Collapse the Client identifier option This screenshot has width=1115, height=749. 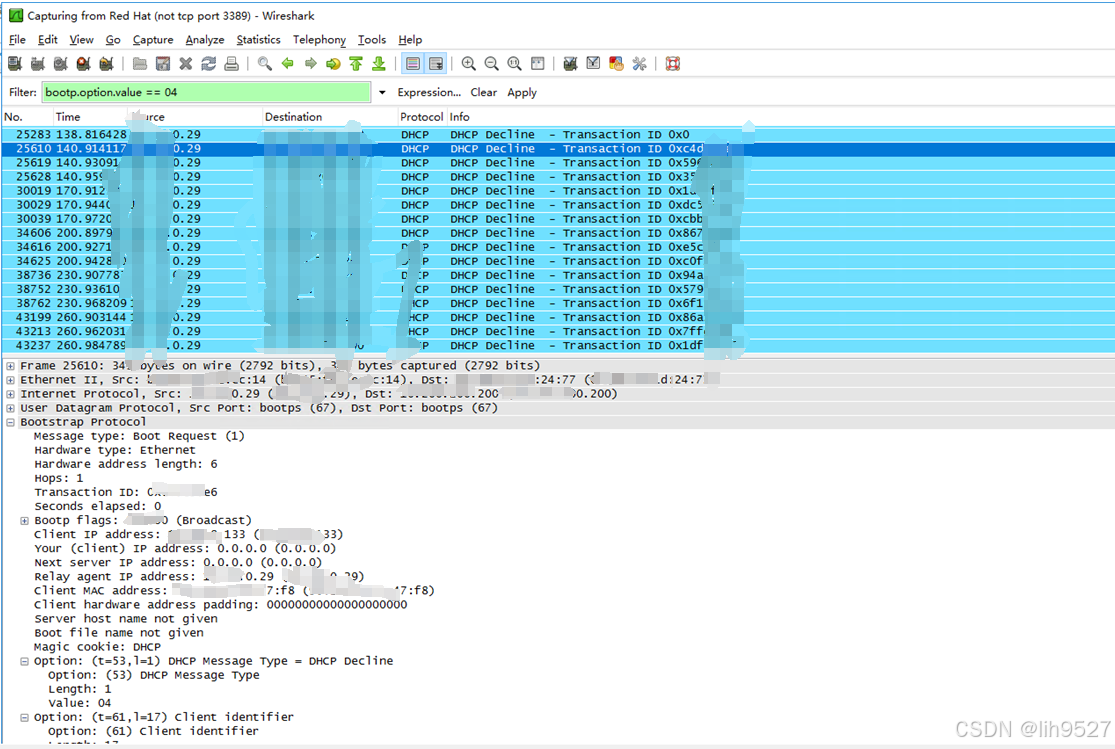(x=24, y=718)
